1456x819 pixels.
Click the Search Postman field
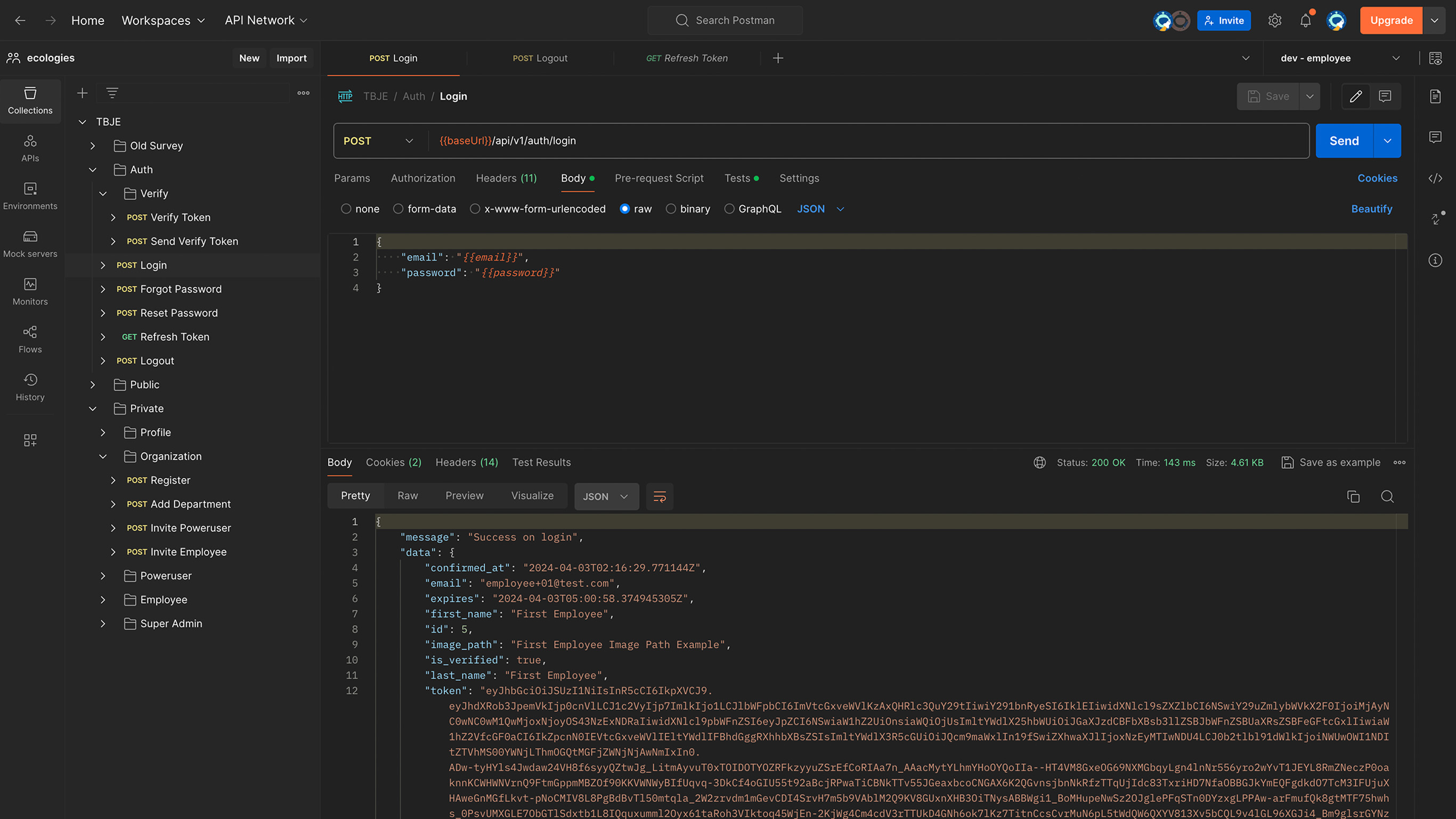tap(725, 20)
